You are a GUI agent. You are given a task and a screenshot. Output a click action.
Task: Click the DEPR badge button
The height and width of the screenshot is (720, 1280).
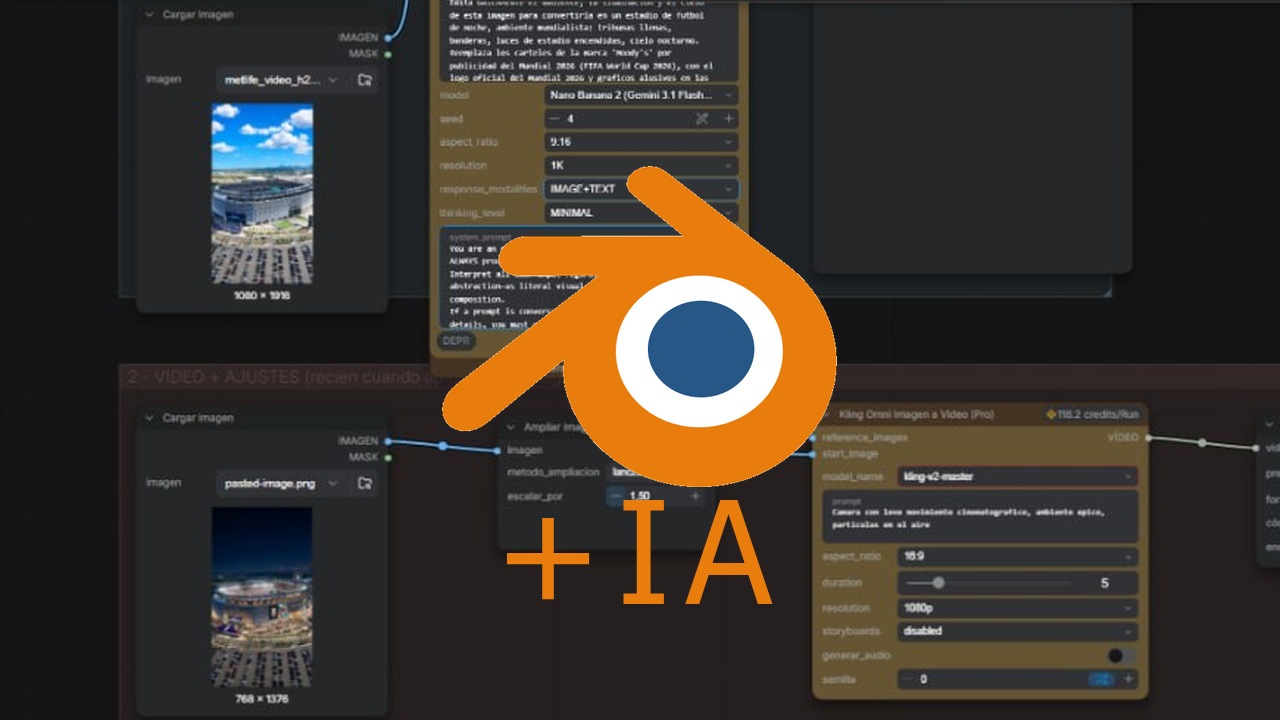[456, 341]
